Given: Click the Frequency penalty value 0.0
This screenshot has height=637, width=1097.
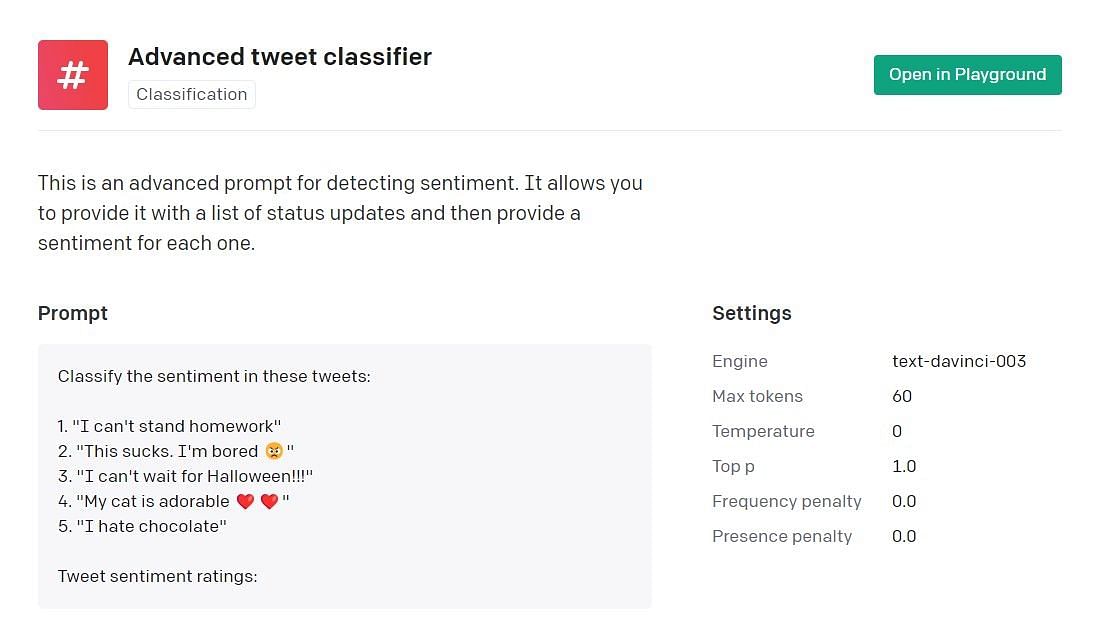Looking at the screenshot, I should [904, 501].
